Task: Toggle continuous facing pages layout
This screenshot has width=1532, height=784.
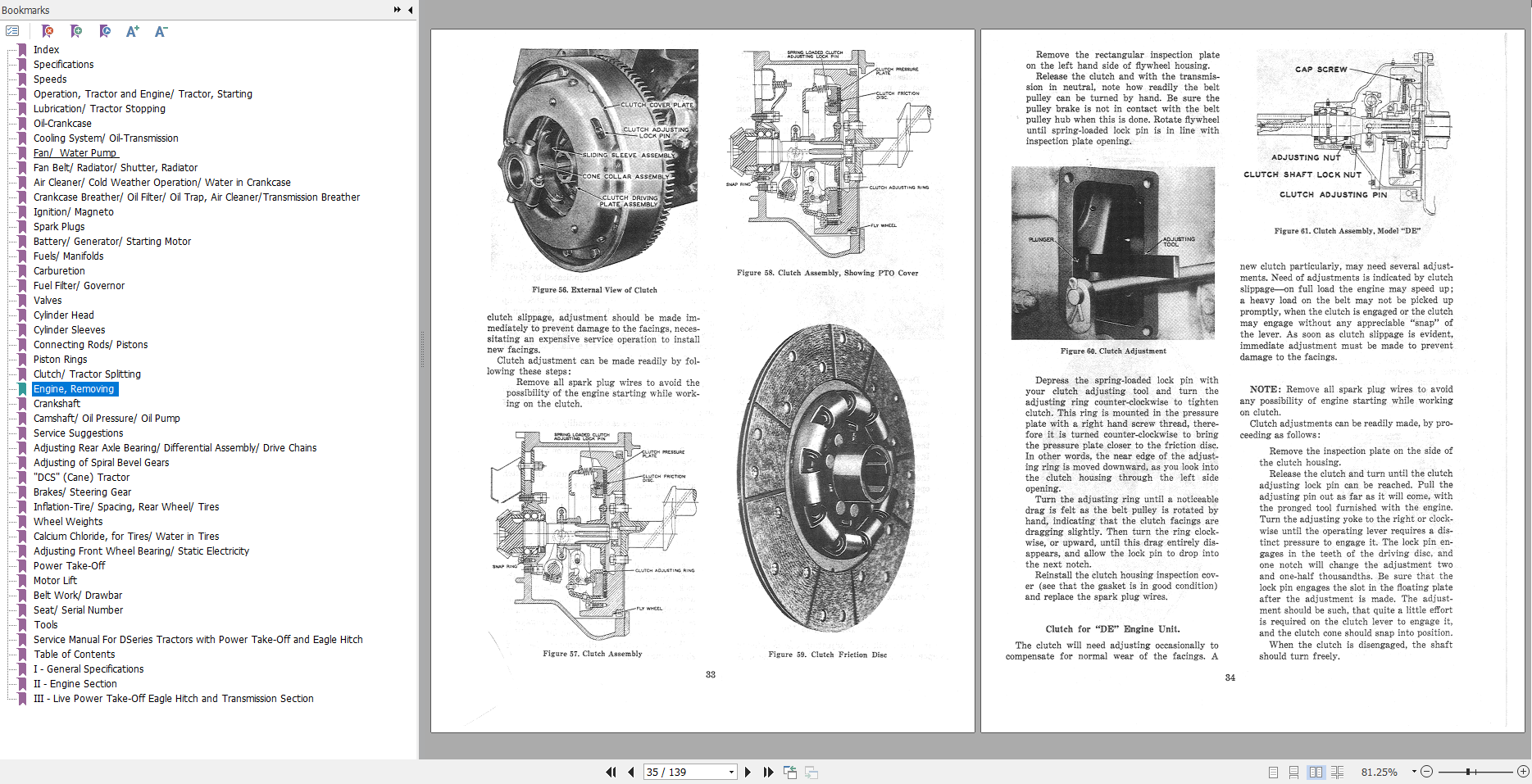Action: point(1337,772)
